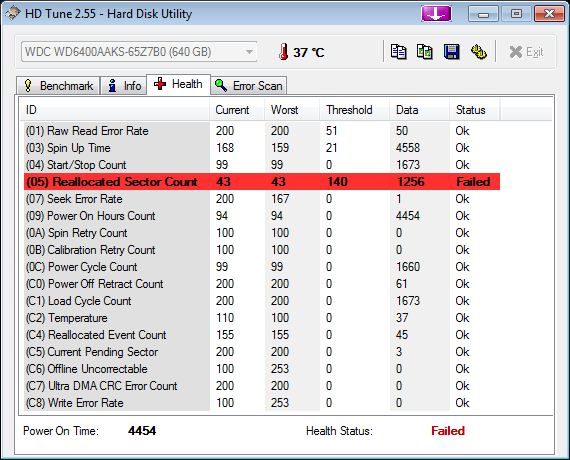Click the purple download arrow button

pos(436,14)
